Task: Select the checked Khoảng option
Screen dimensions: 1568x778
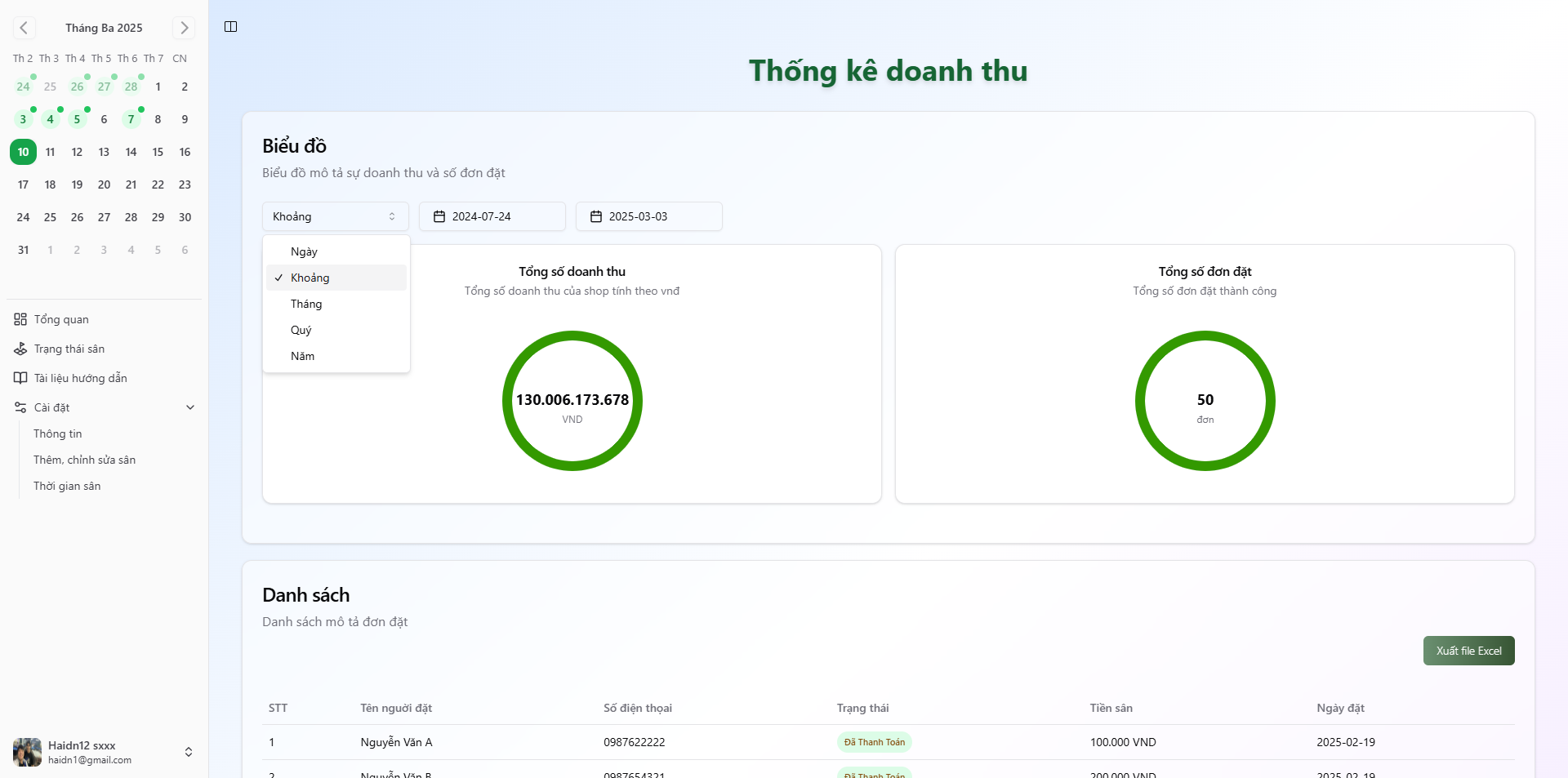Action: point(310,278)
